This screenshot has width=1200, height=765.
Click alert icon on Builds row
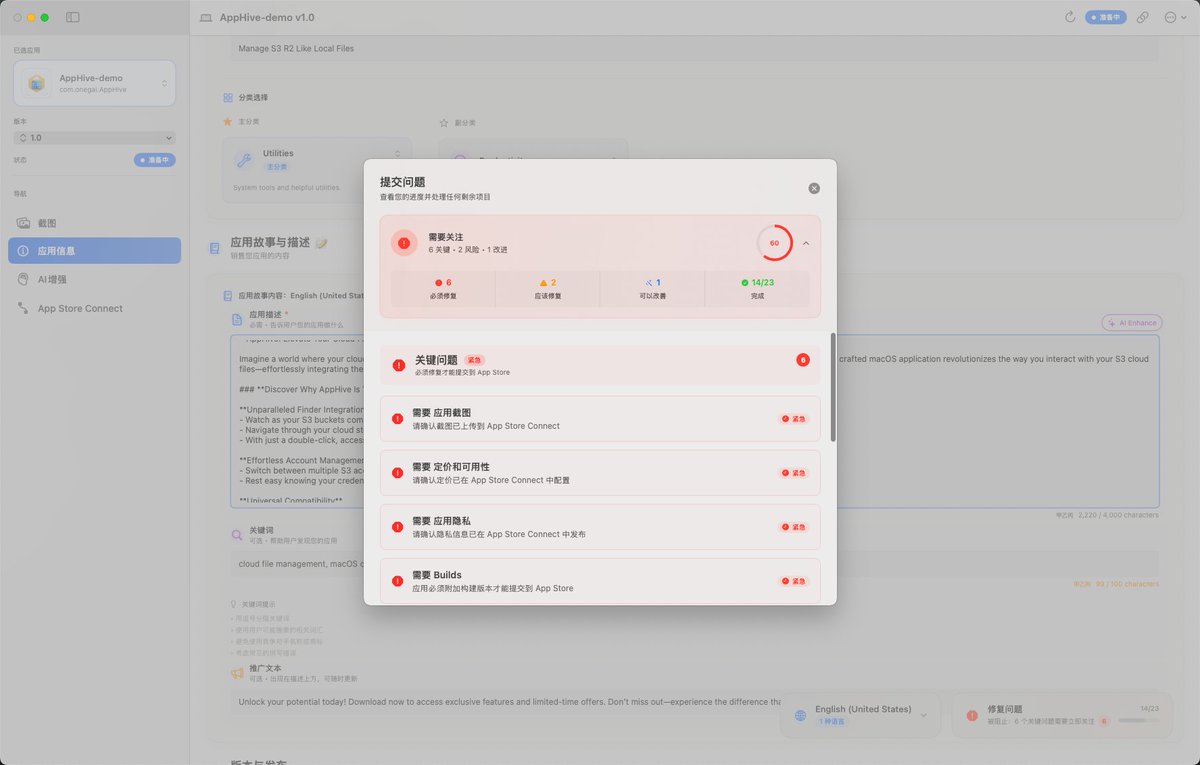click(398, 581)
